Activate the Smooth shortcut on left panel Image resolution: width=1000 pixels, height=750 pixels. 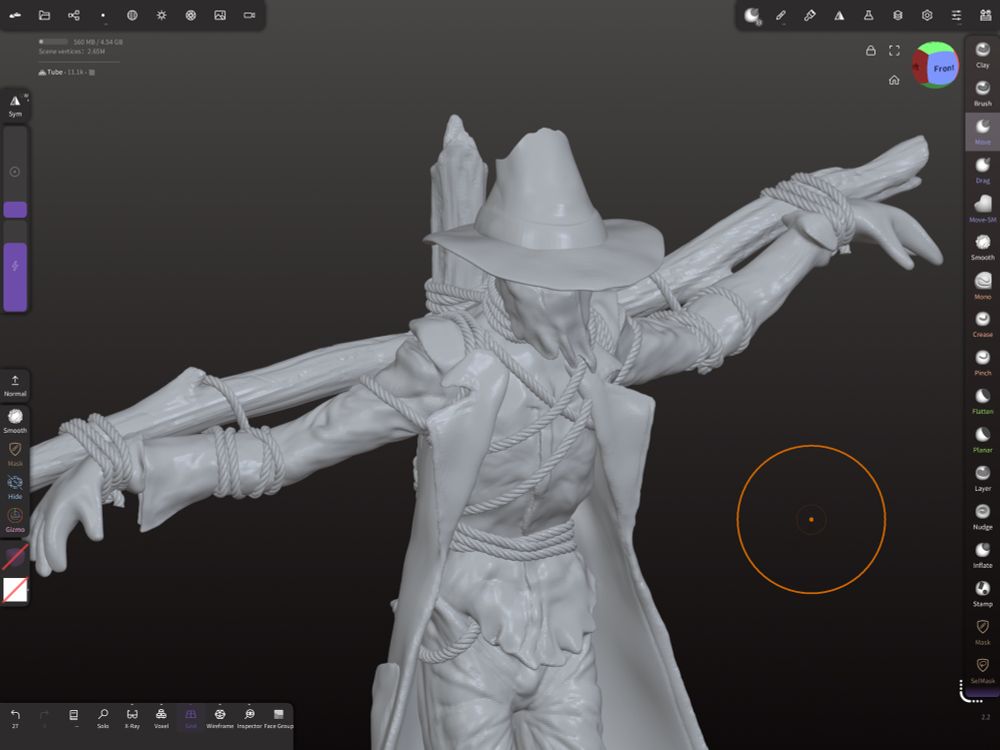coord(15,421)
